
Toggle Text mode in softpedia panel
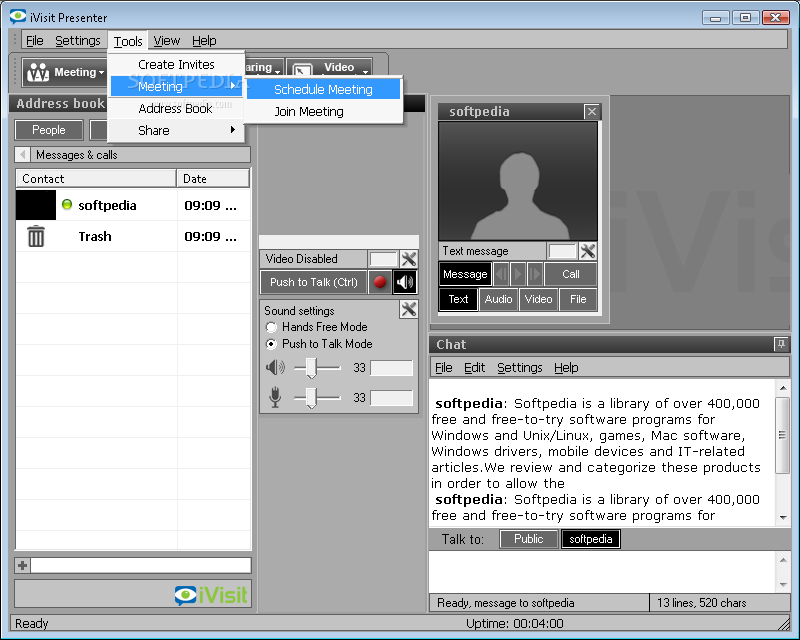coord(458,299)
